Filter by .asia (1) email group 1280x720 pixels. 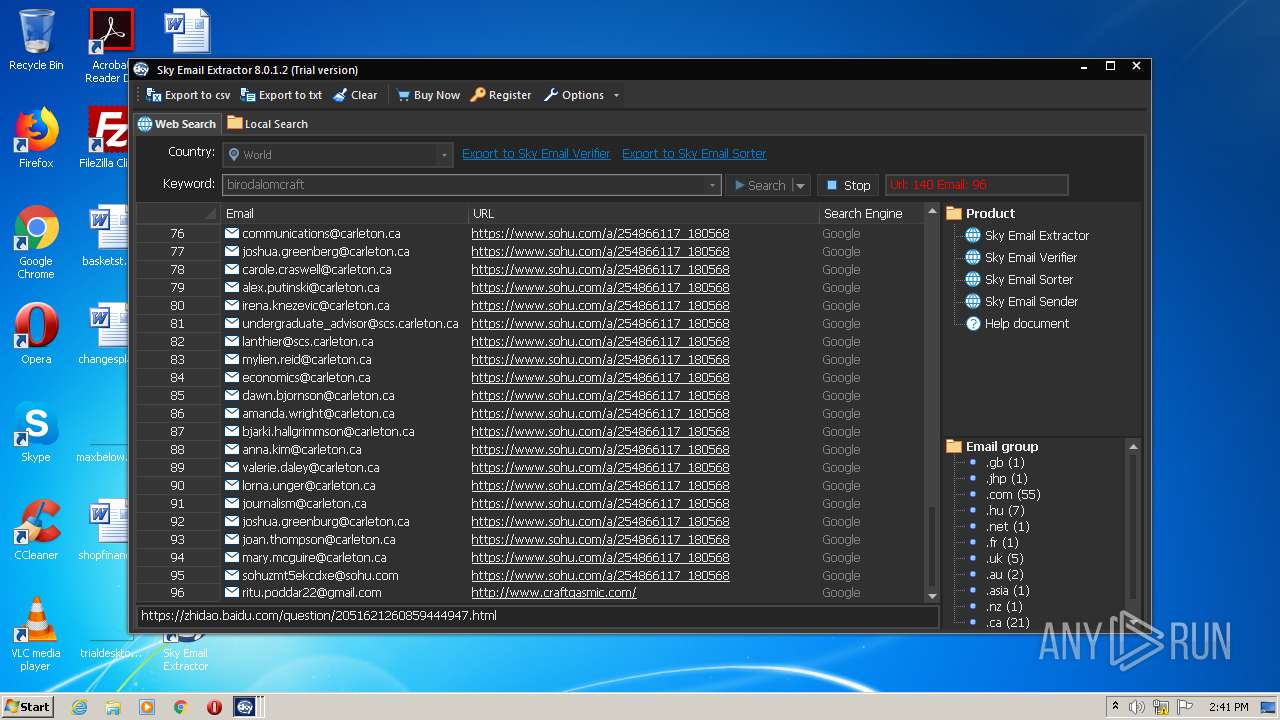tap(1008, 590)
